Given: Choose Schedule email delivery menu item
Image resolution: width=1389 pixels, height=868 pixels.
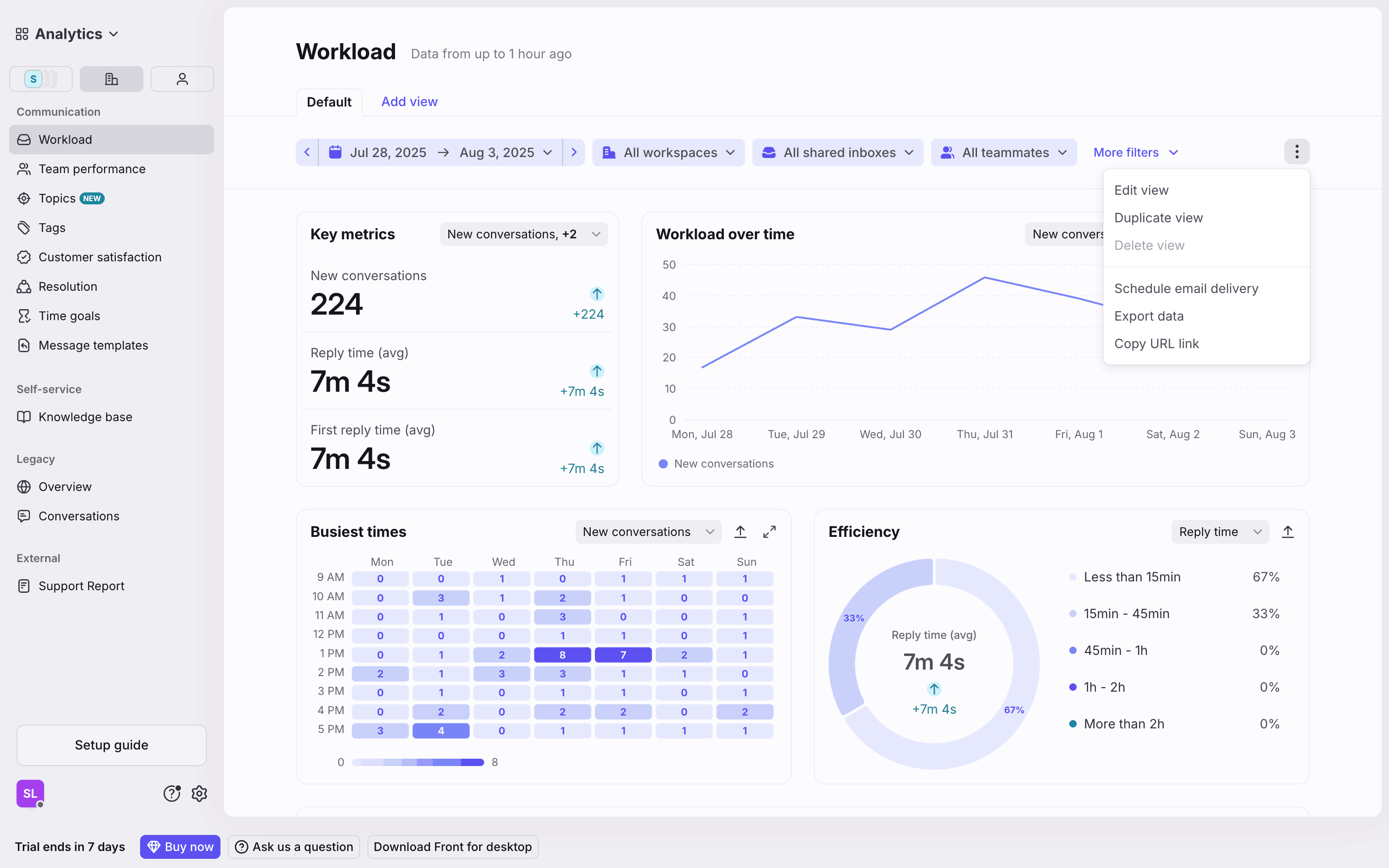Looking at the screenshot, I should pos(1186,288).
